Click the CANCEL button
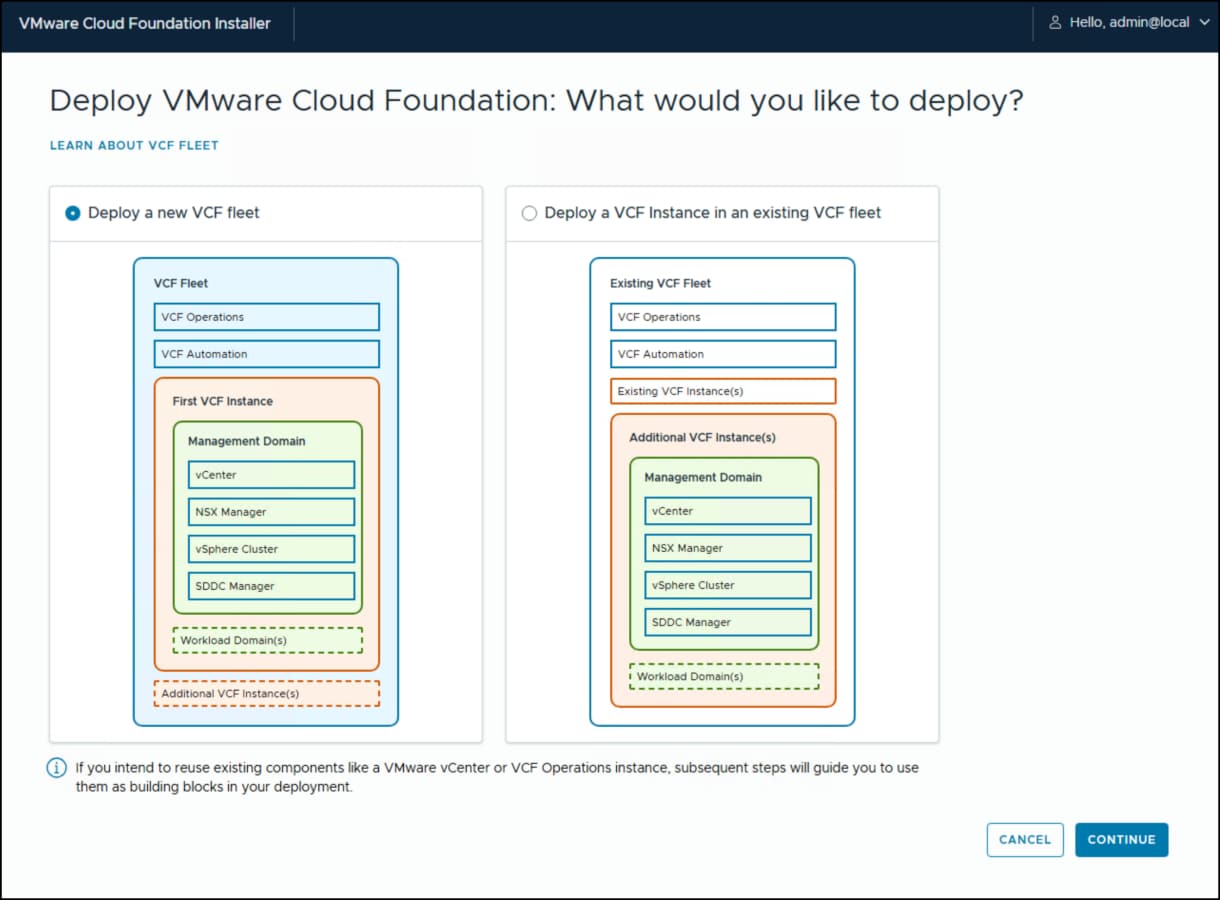 (x=1025, y=840)
